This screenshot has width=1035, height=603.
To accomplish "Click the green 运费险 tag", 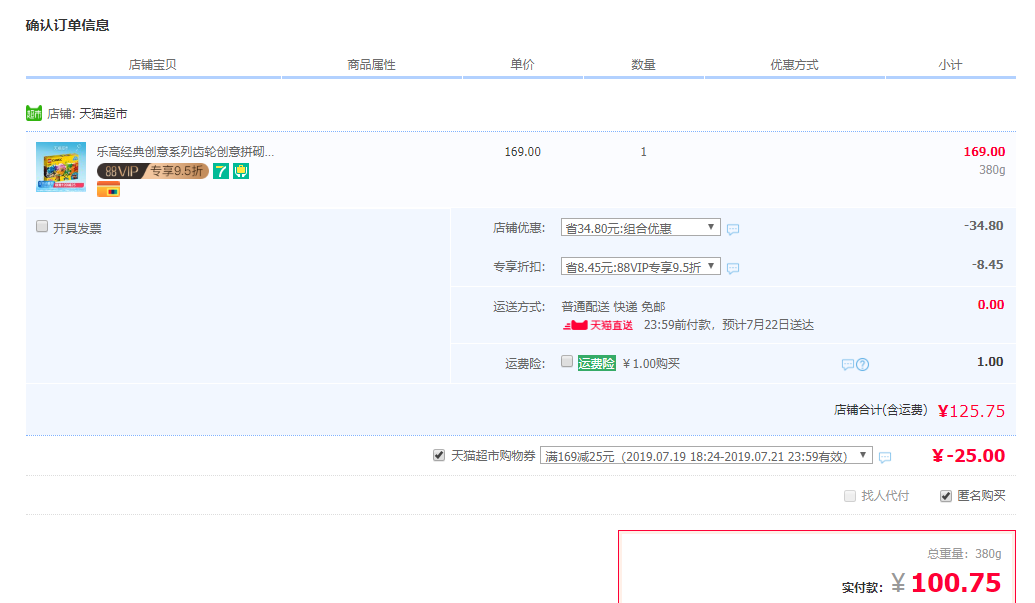I will click(597, 364).
